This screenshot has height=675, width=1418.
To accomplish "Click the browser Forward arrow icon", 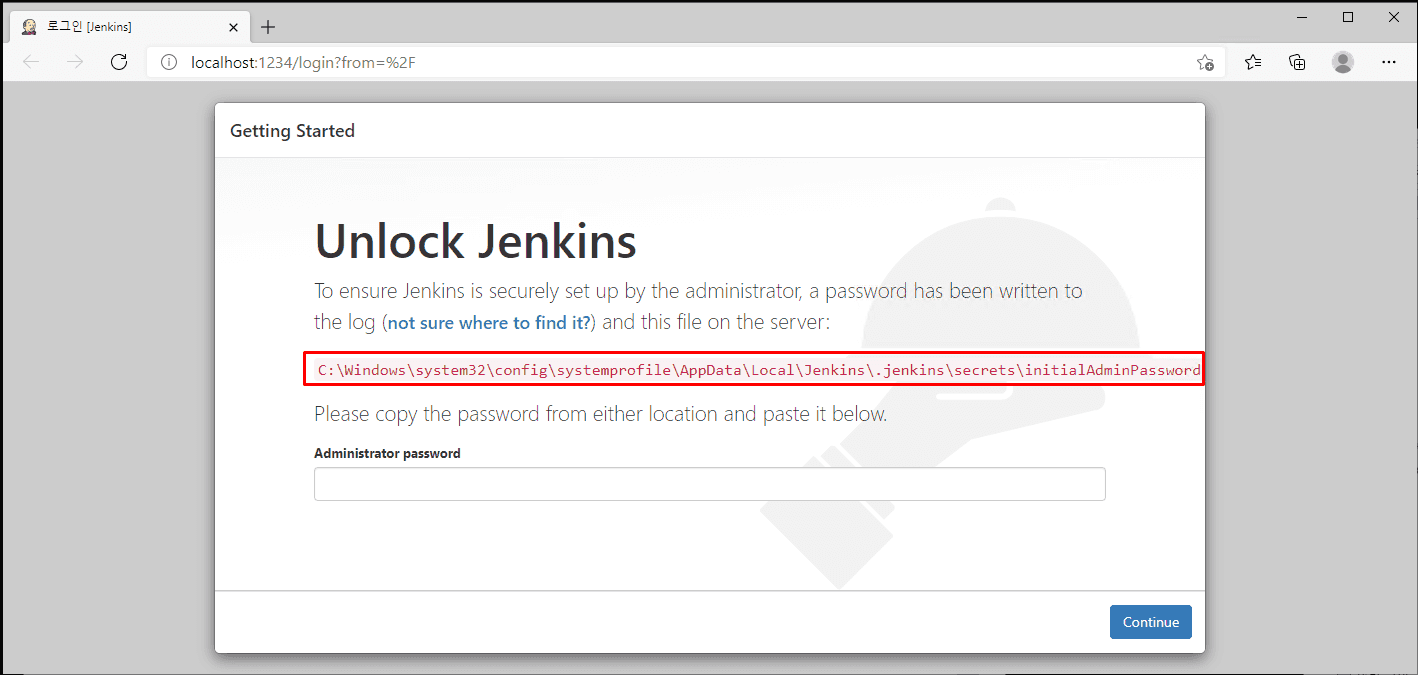I will pos(75,62).
